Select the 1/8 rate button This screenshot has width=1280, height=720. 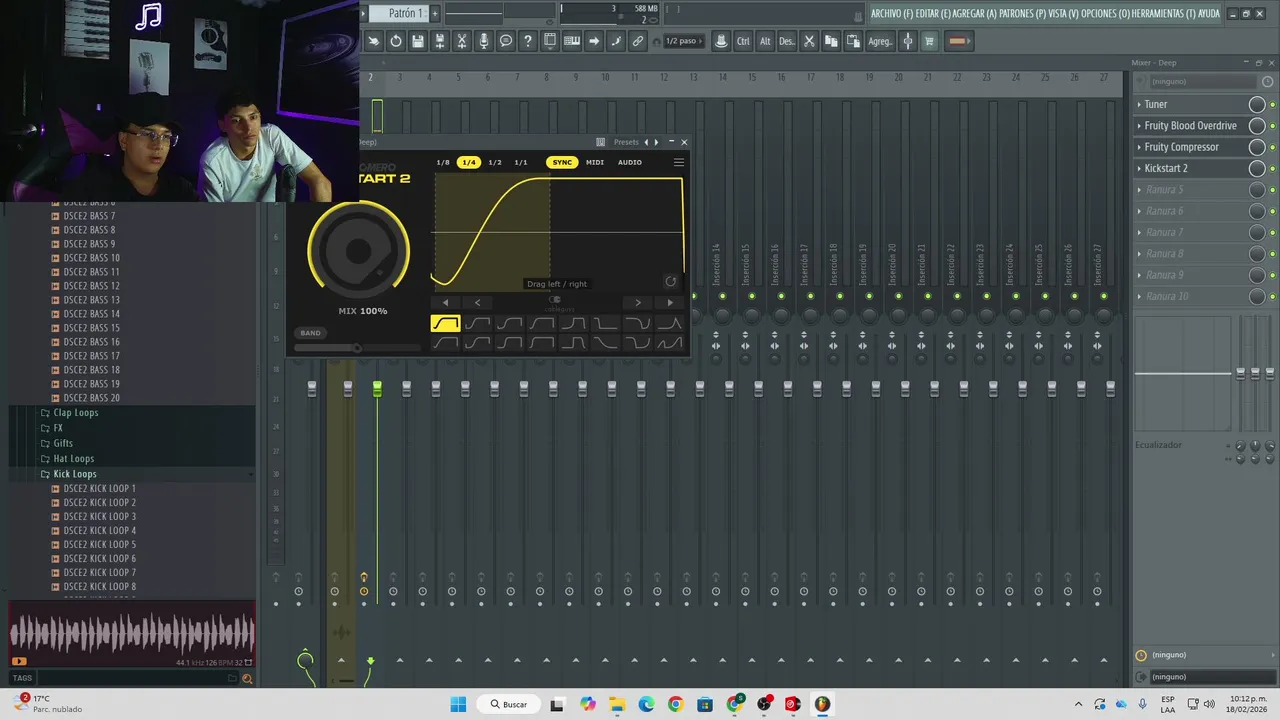(443, 162)
